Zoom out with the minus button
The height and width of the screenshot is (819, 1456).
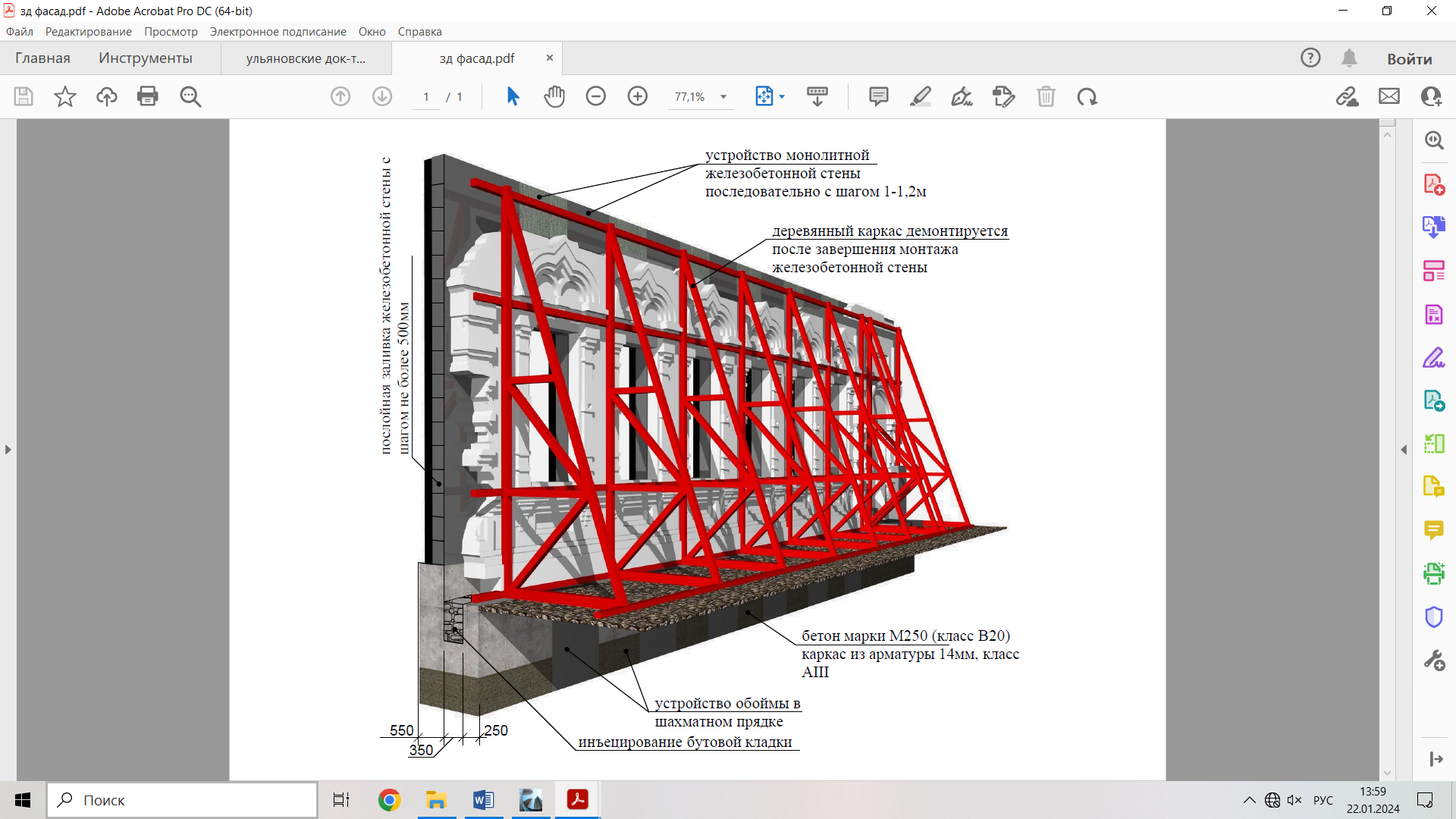pos(596,96)
